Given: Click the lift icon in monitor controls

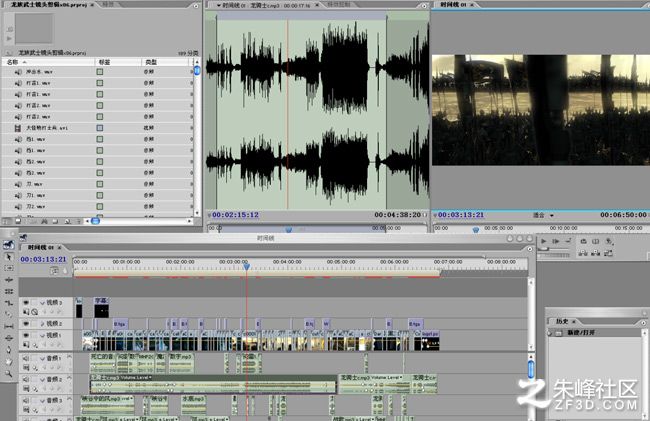Looking at the screenshot, I should click(x=583, y=253).
